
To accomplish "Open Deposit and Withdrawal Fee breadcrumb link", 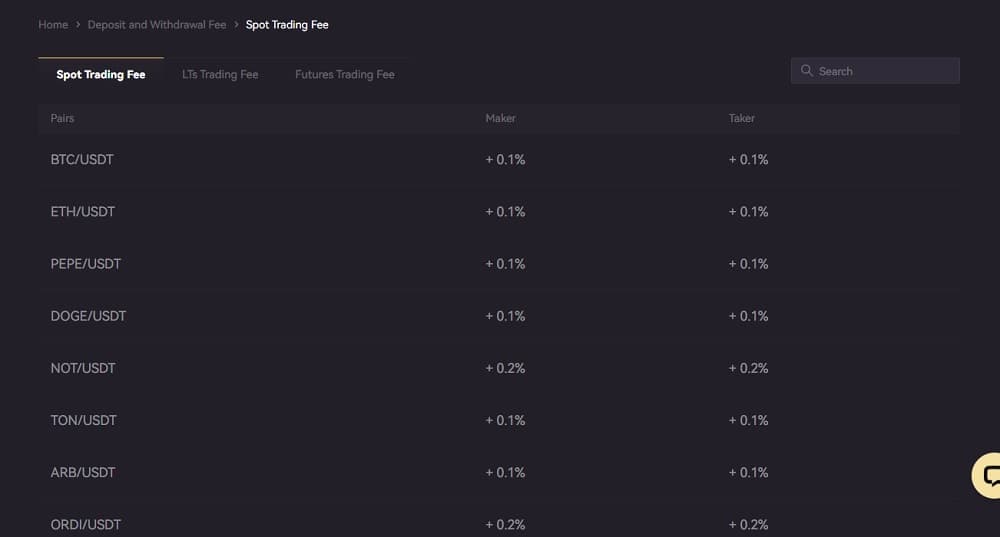I will click(x=157, y=24).
